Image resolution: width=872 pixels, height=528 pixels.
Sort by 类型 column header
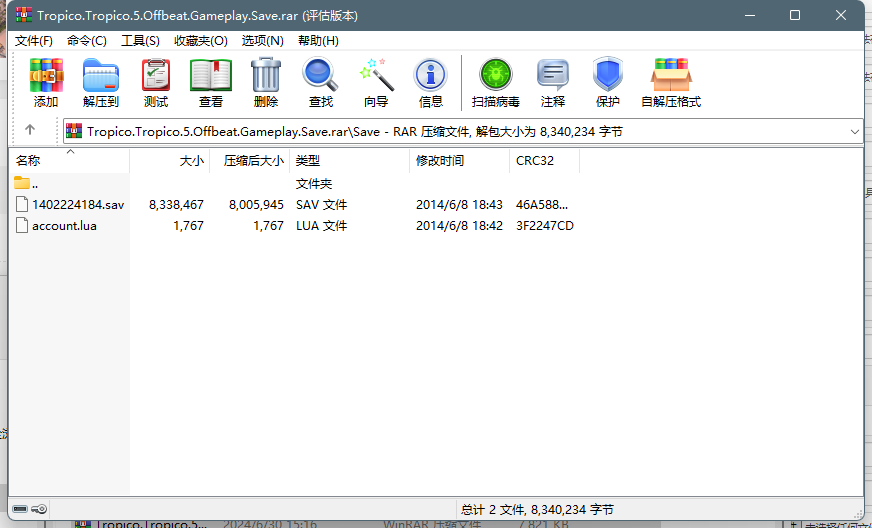(350, 161)
